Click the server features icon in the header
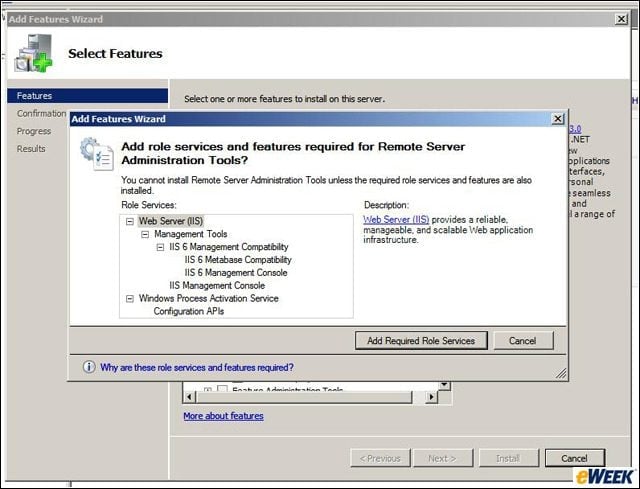This screenshot has width=640, height=489. [x=33, y=53]
